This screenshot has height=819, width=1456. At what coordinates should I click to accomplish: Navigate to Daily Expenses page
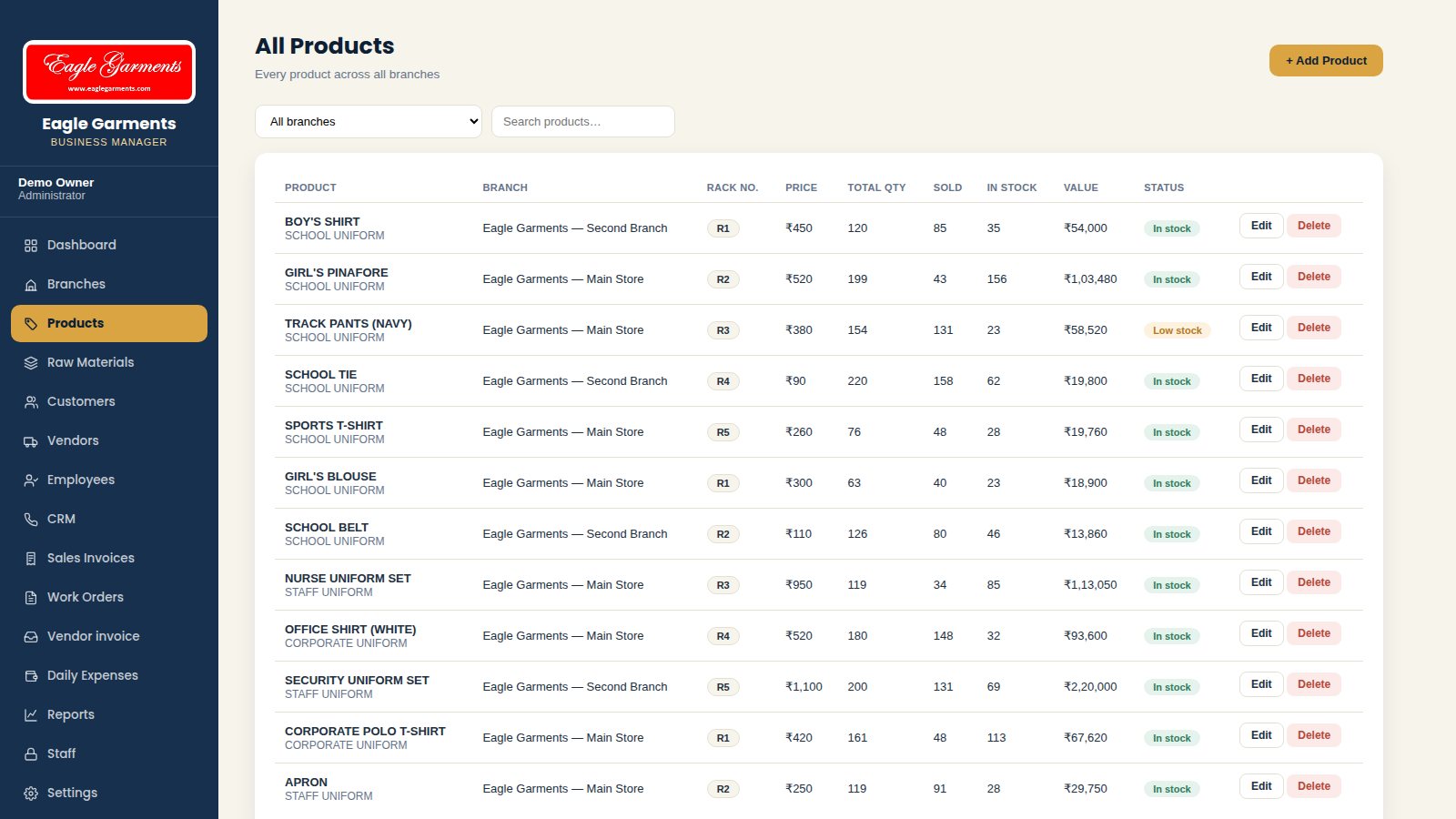coord(109,676)
